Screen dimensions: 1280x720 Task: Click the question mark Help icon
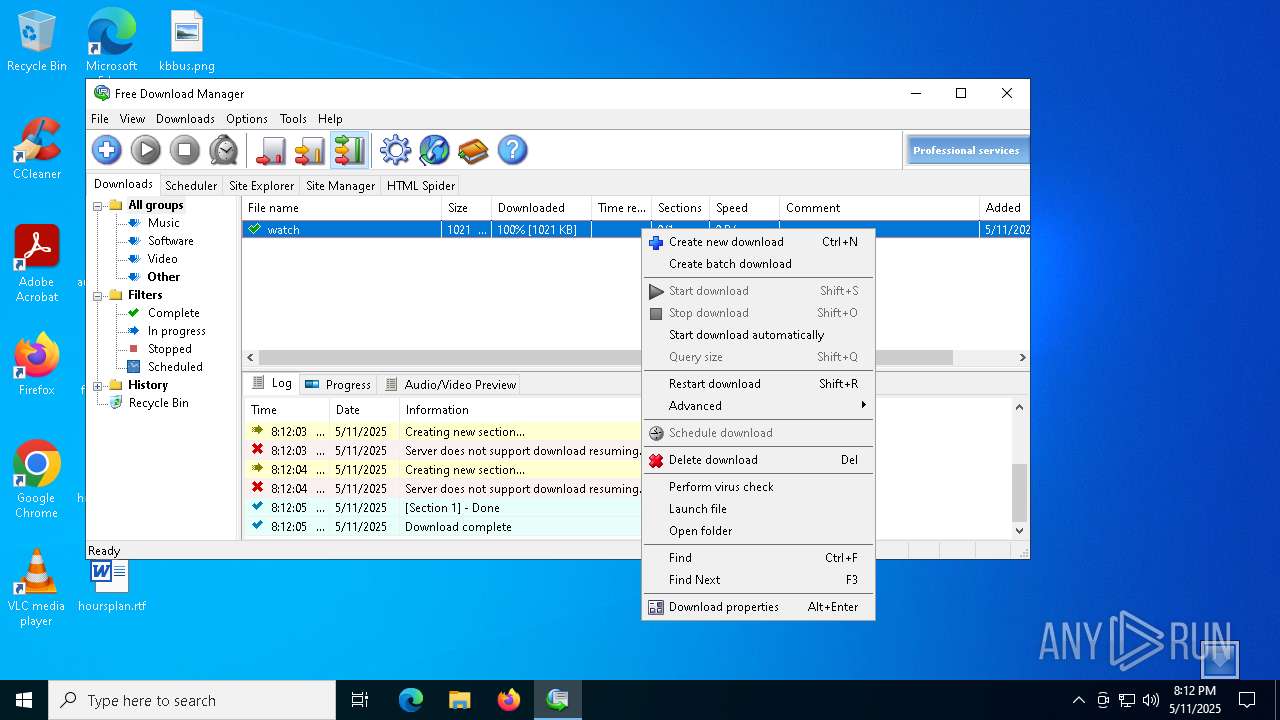[512, 150]
